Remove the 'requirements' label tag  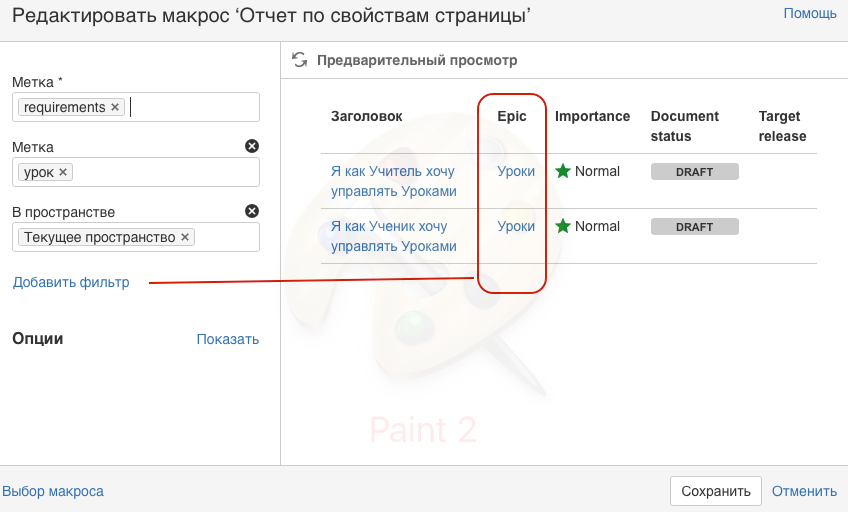point(115,107)
